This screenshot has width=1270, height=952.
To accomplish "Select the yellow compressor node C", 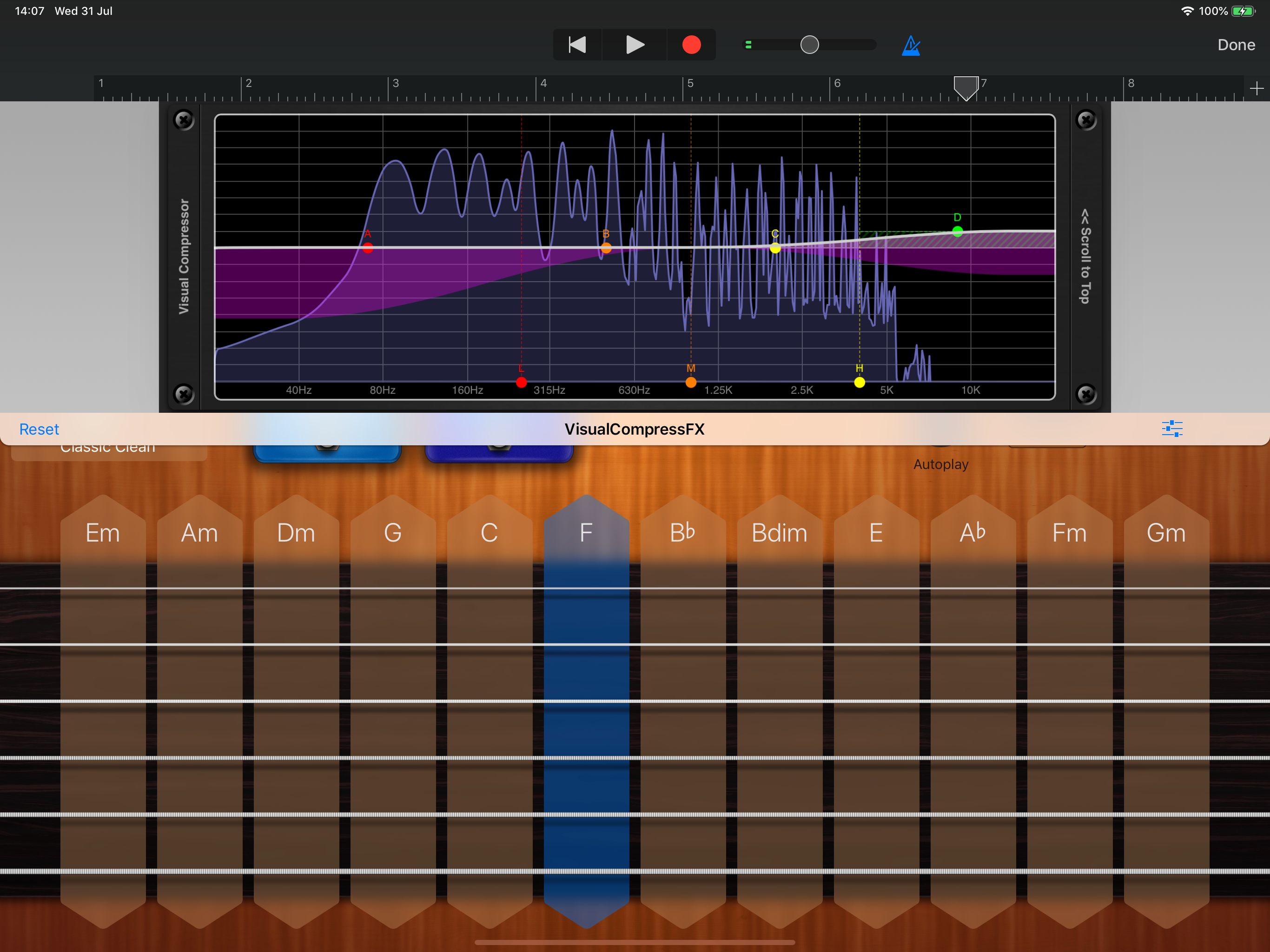I will point(775,248).
